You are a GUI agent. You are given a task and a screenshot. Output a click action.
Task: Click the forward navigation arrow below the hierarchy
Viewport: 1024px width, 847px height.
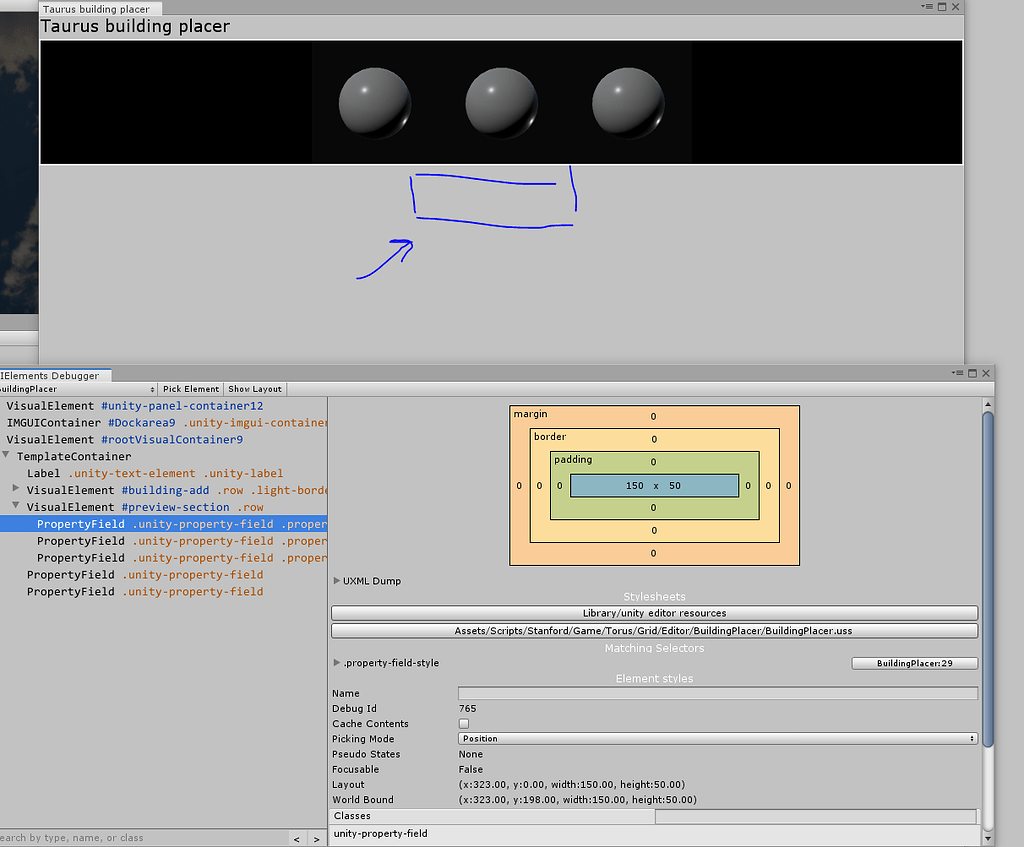coord(318,838)
